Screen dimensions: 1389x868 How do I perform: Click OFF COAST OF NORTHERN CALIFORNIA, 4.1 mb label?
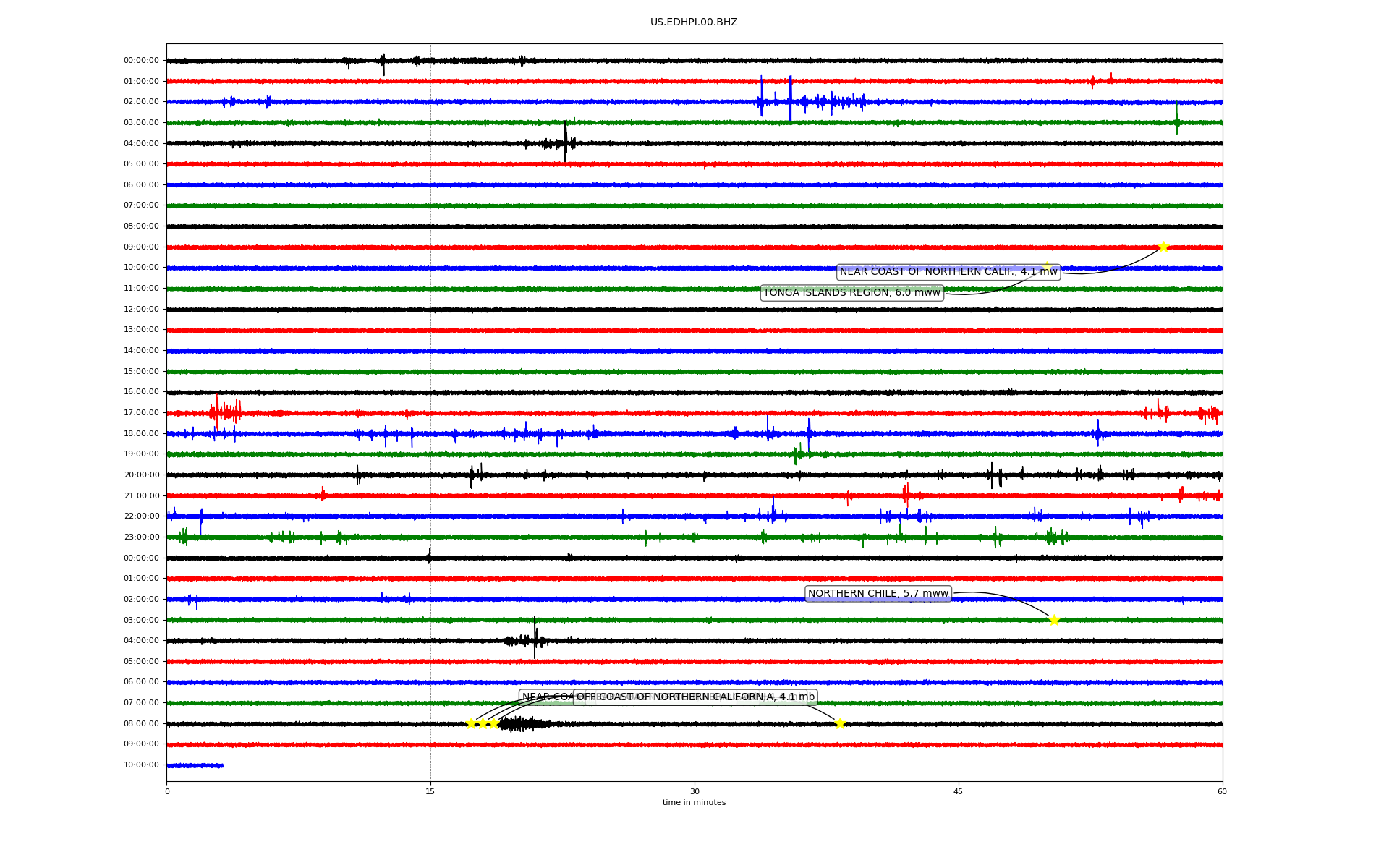(695, 697)
